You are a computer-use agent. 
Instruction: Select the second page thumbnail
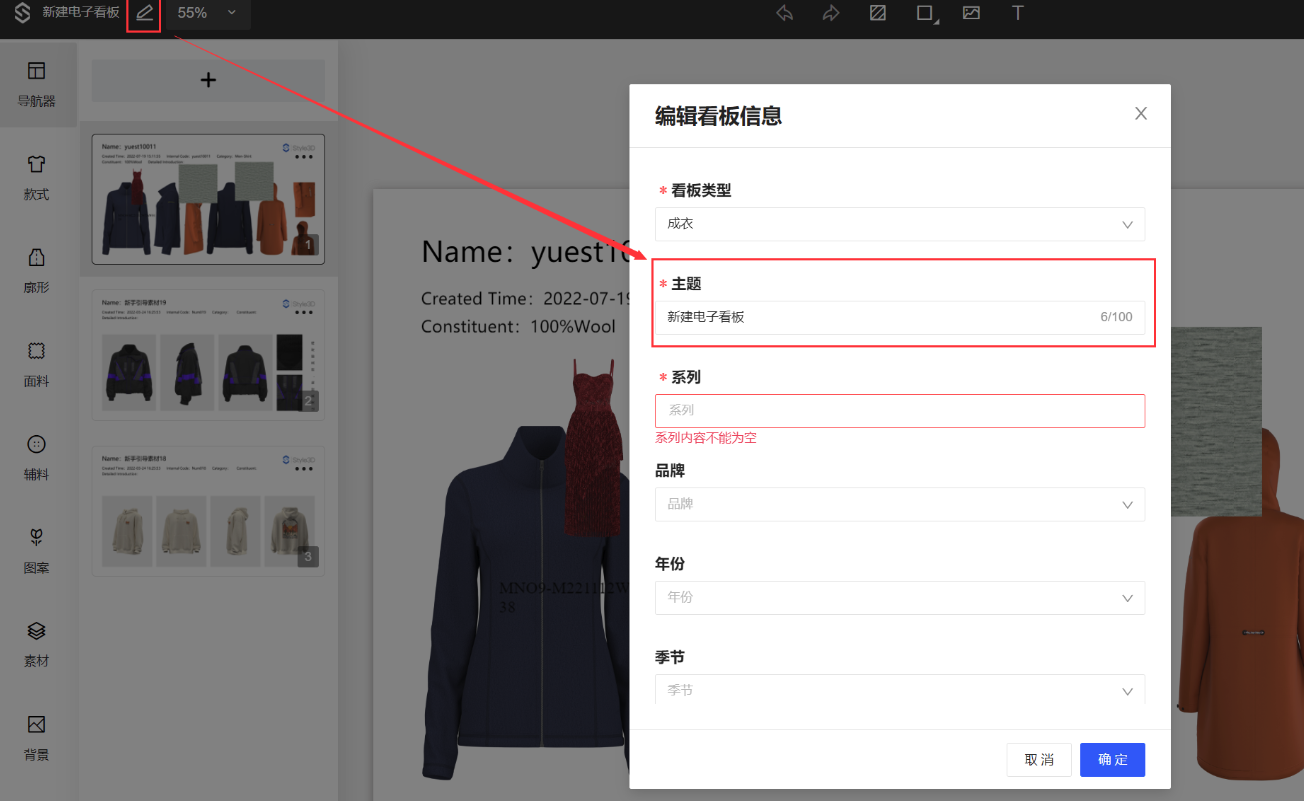[x=208, y=355]
